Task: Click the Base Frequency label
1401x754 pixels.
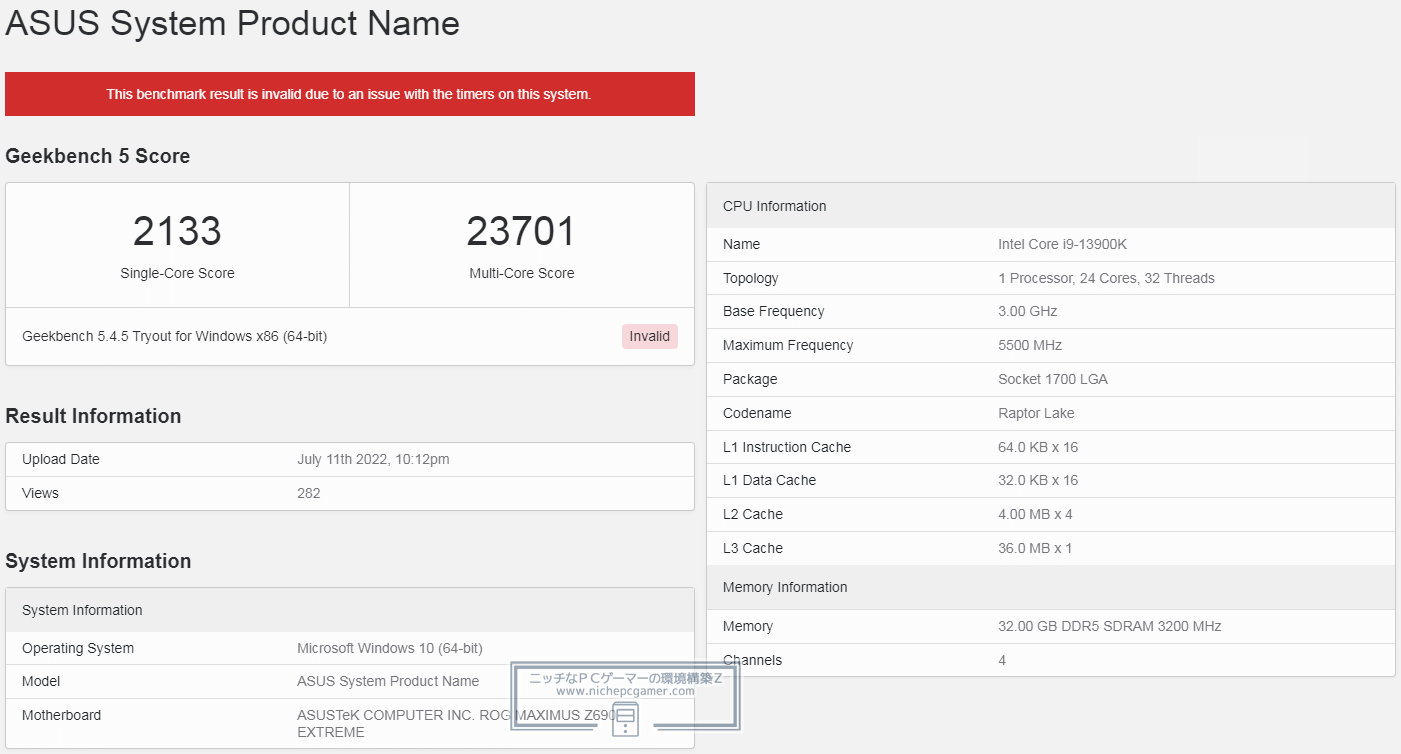Action: point(774,311)
